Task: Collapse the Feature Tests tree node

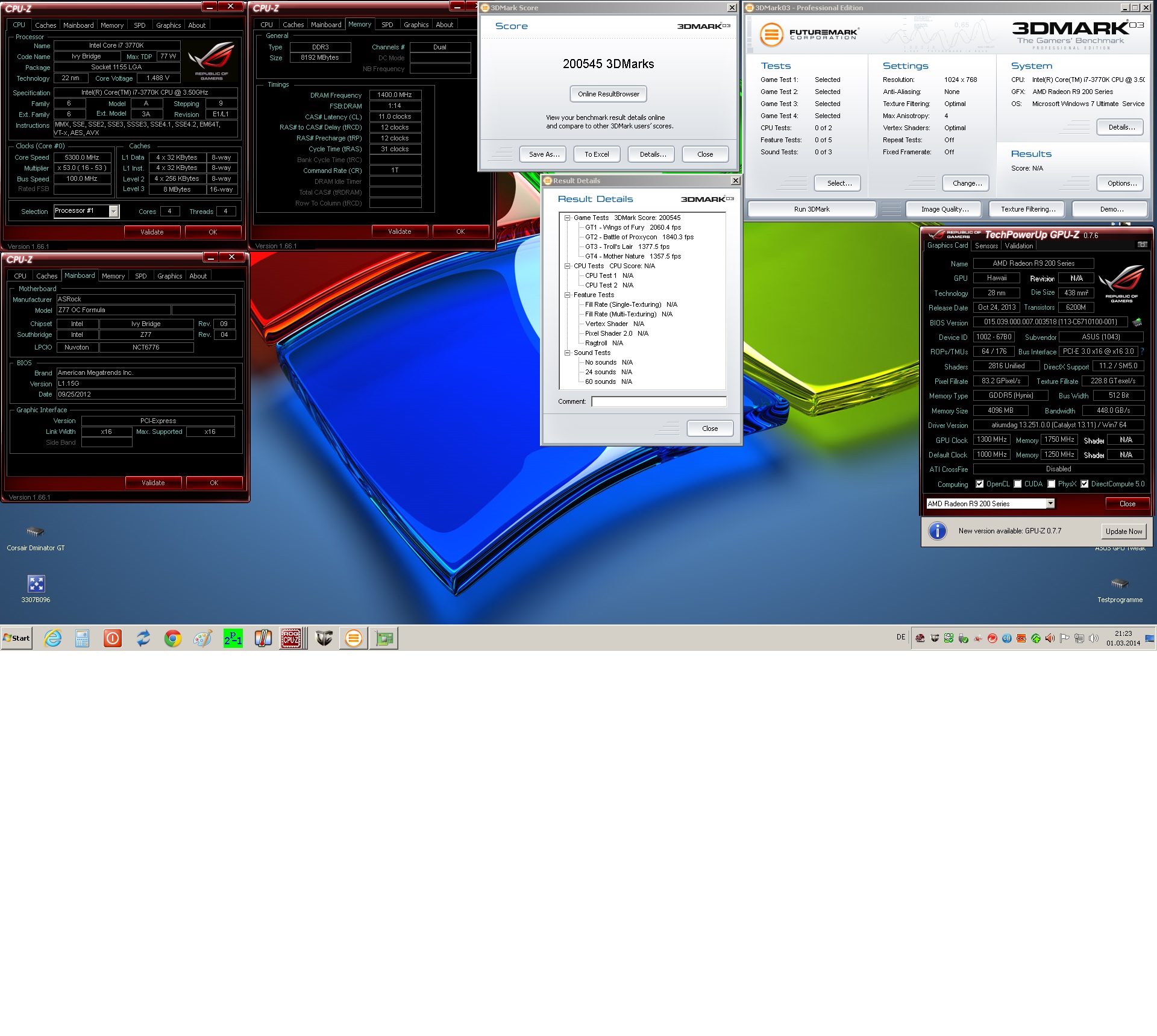Action: [568, 295]
